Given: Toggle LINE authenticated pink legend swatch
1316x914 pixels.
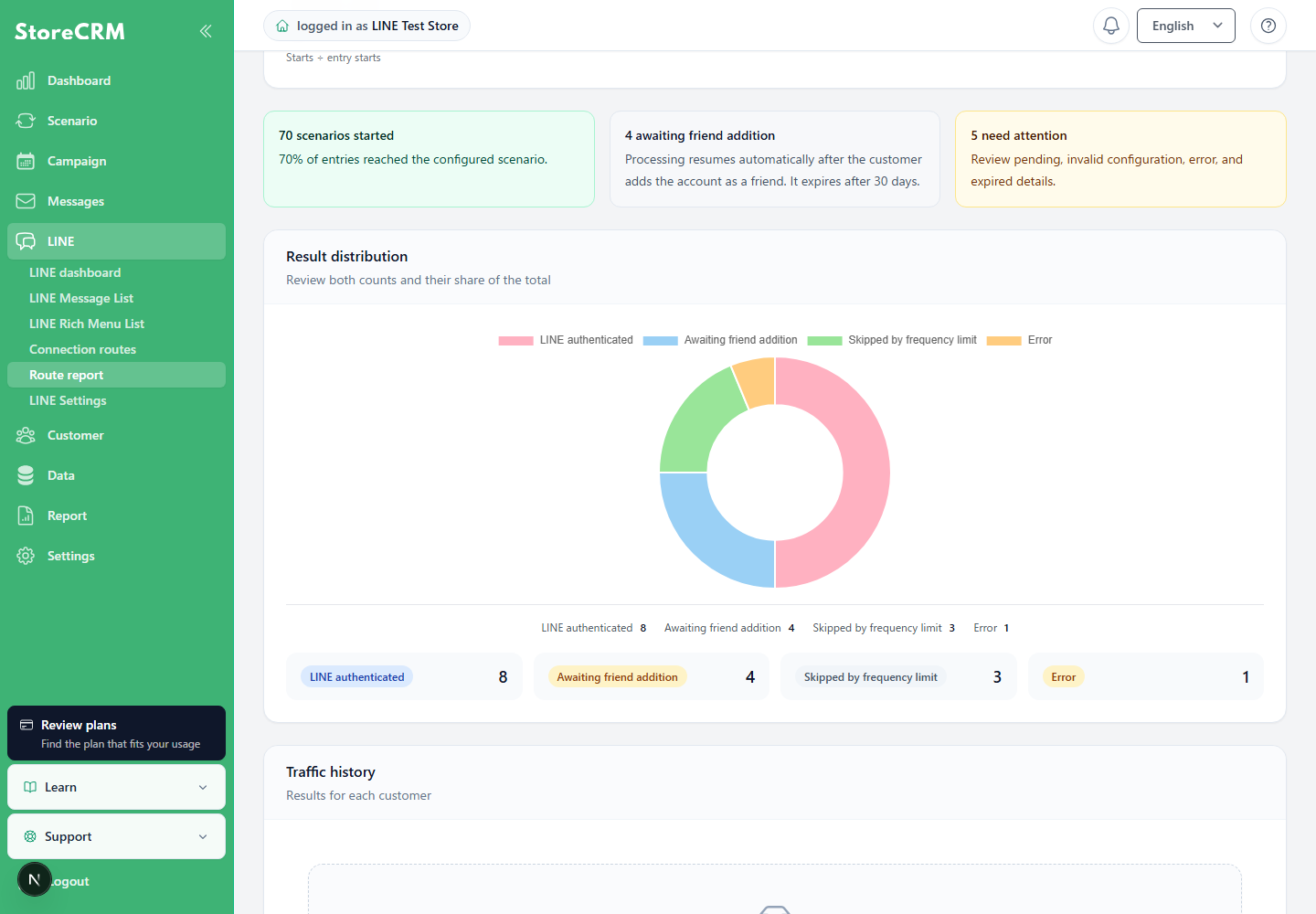Looking at the screenshot, I should (x=515, y=340).
